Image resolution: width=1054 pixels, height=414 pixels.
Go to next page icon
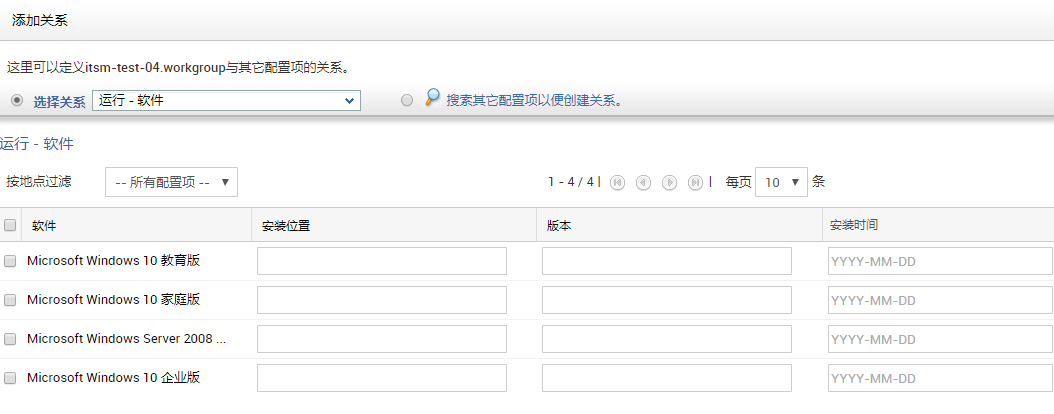pos(670,182)
